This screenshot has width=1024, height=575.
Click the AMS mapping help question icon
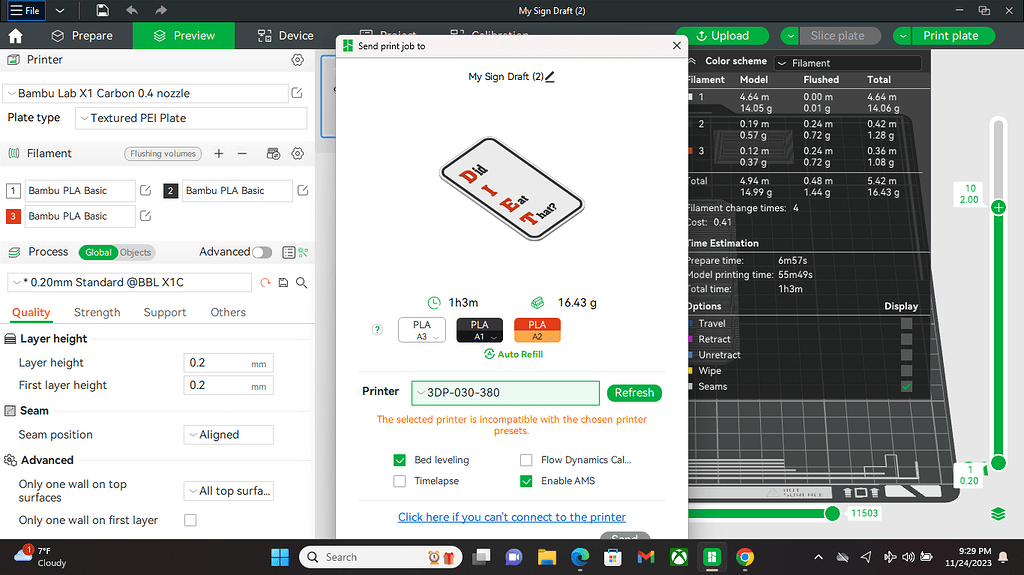pos(377,329)
